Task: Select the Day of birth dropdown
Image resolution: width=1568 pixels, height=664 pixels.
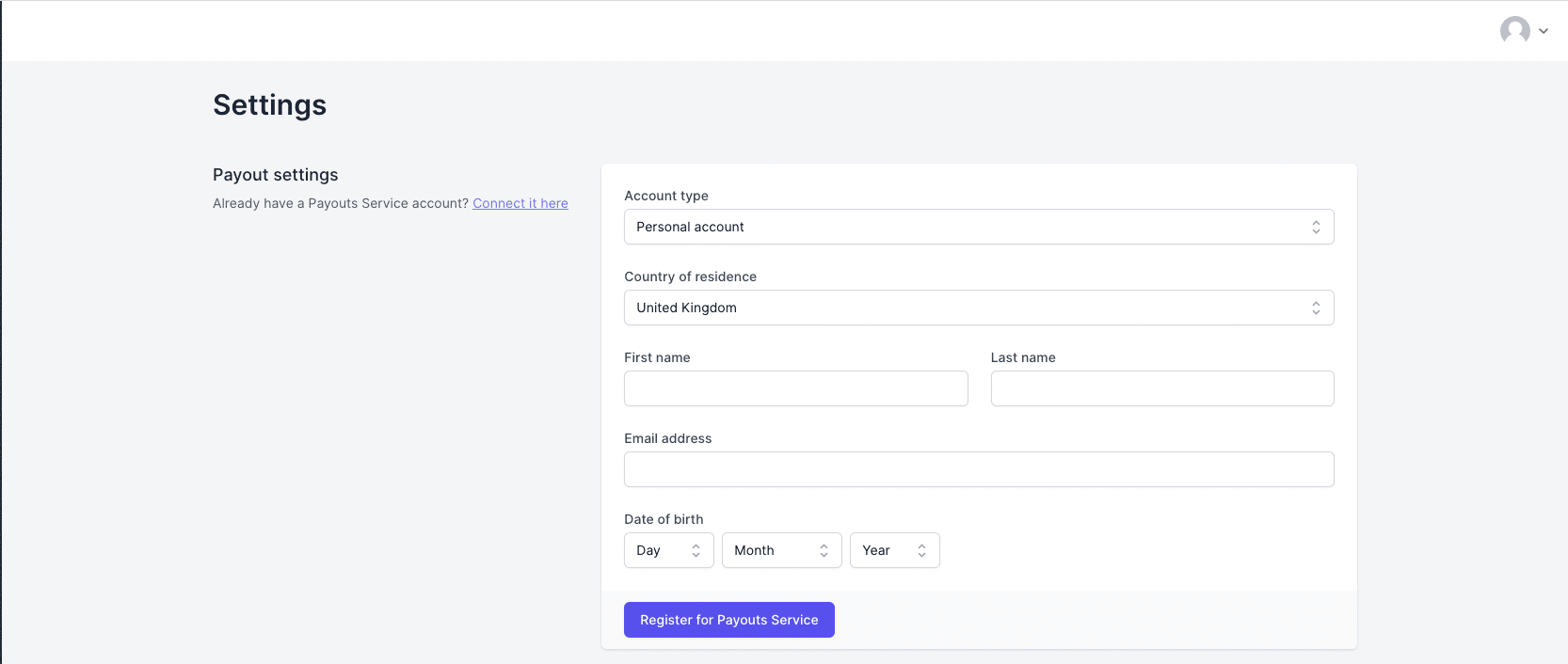Action: 669,550
